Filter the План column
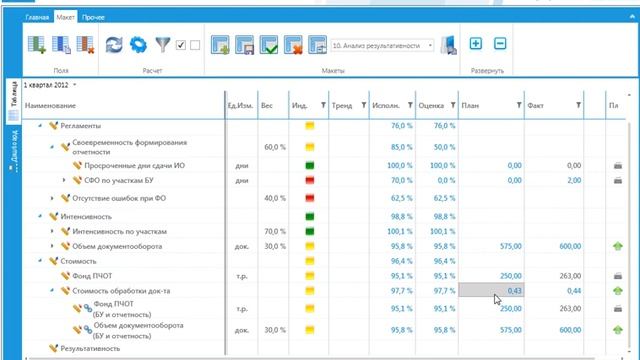This screenshot has width=640, height=360. pyautogui.click(x=519, y=105)
